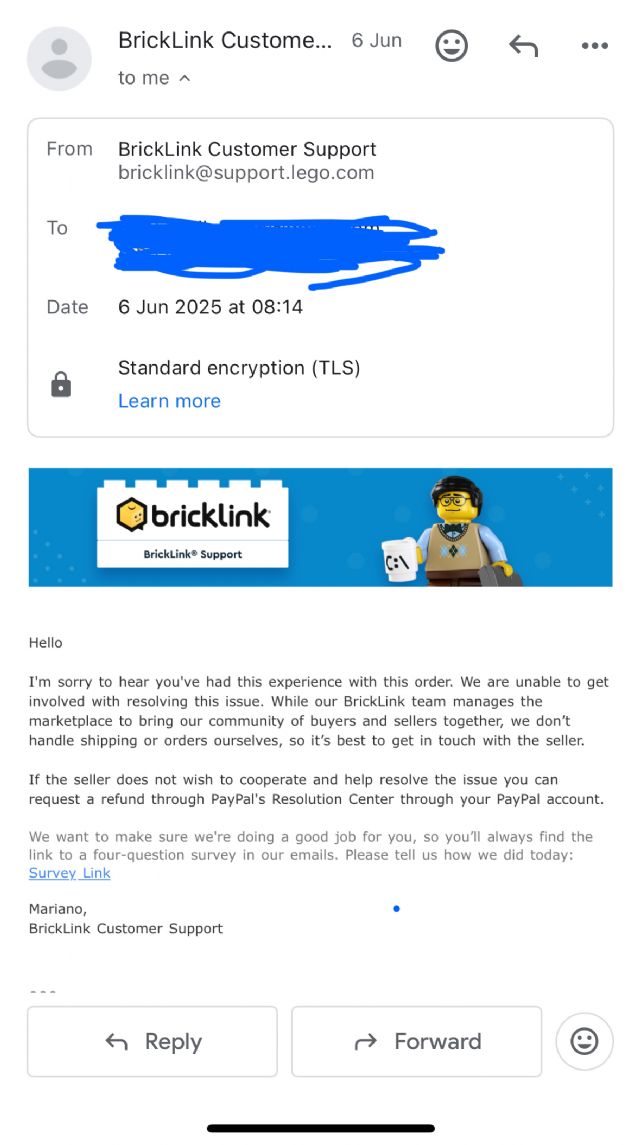Tap 'BrickLink Customer Support' in From field
The width and height of the screenshot is (640, 1145).
click(x=247, y=149)
